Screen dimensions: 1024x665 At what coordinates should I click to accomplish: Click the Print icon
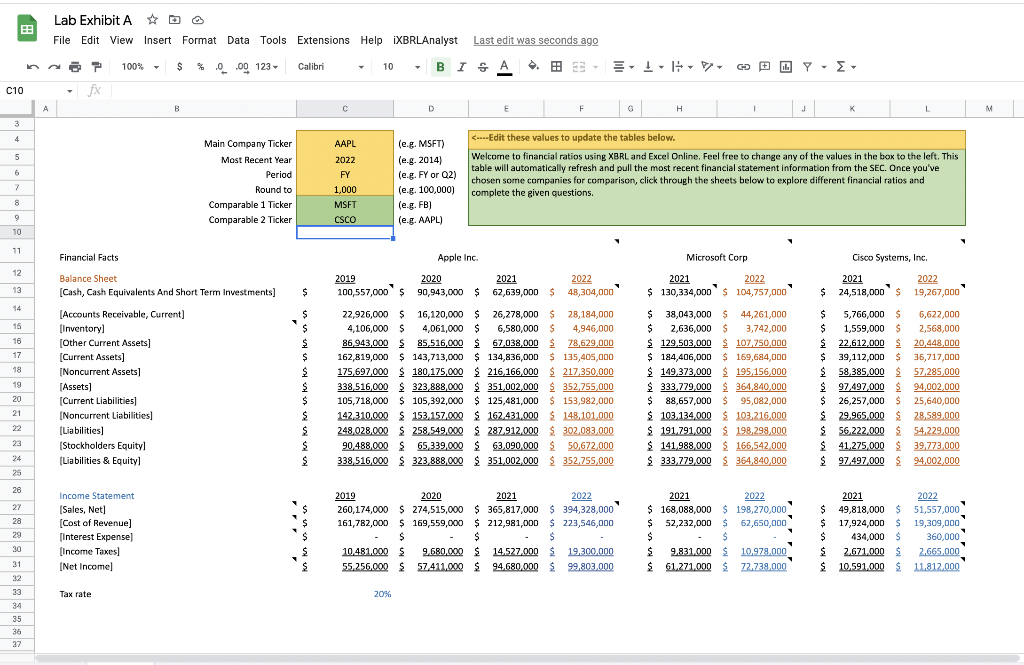coord(75,67)
